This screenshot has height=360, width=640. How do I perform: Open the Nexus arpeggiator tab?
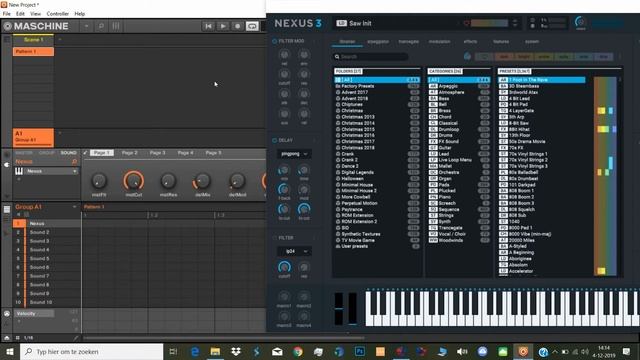point(378,42)
